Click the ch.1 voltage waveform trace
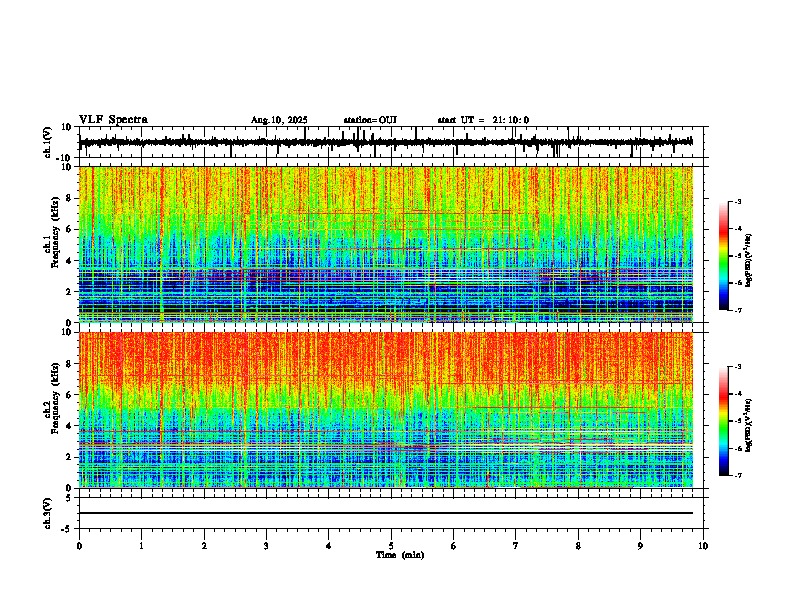Screen dimensions: 792x612 (x=386, y=142)
